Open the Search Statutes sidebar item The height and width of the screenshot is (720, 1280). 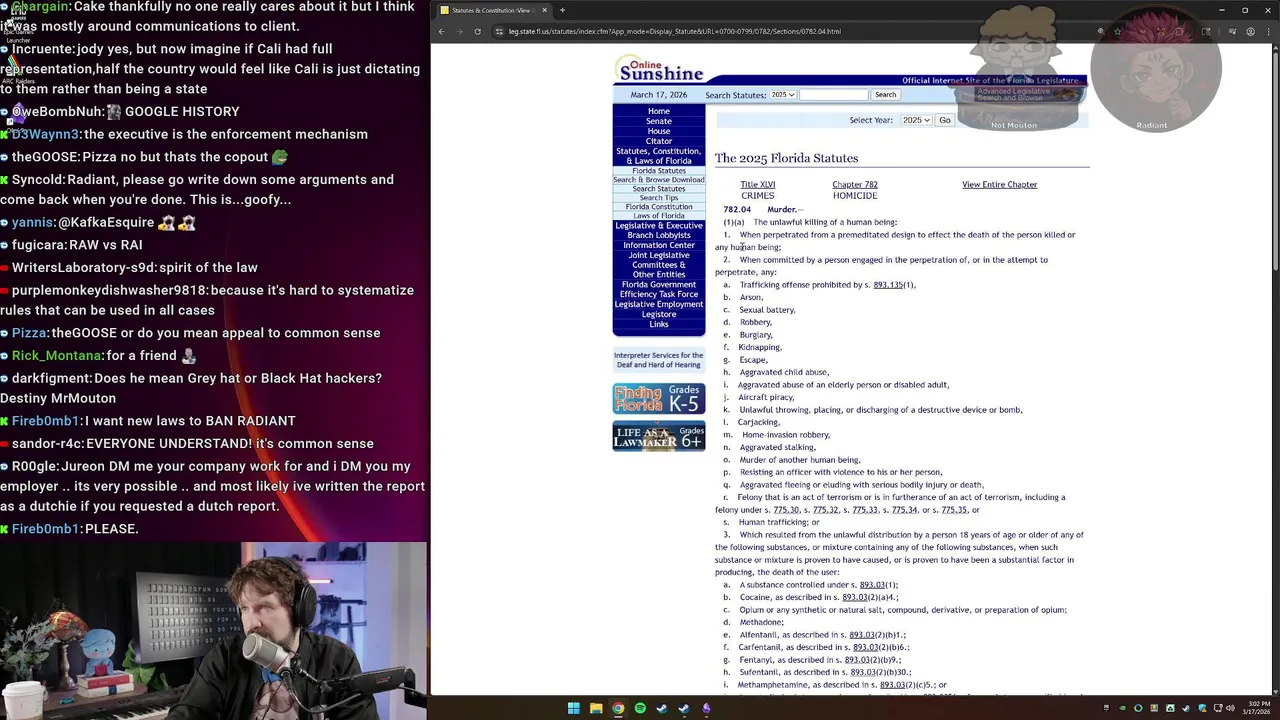[x=659, y=189]
